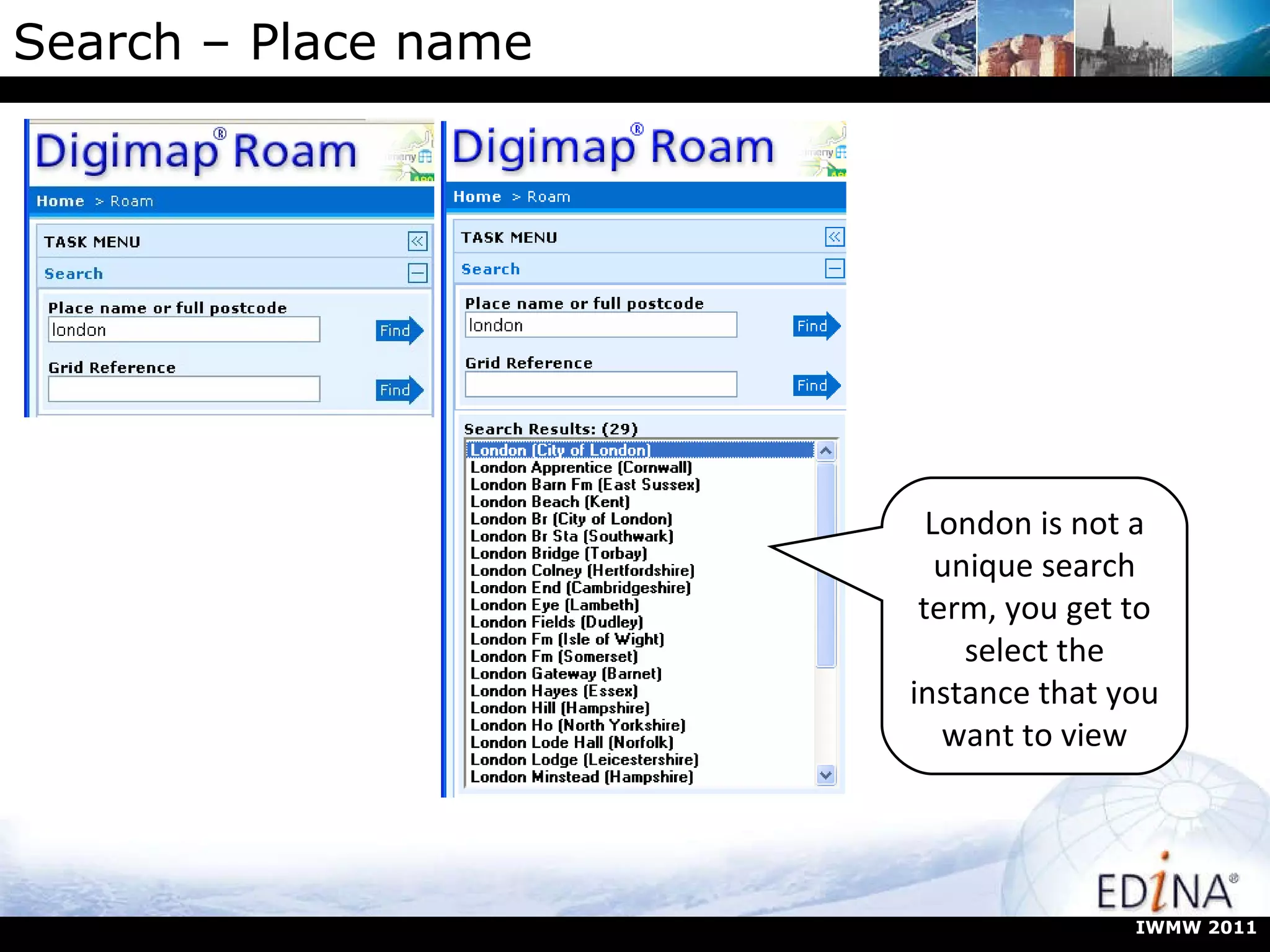Click Find next to place name in right panel

[817, 326]
